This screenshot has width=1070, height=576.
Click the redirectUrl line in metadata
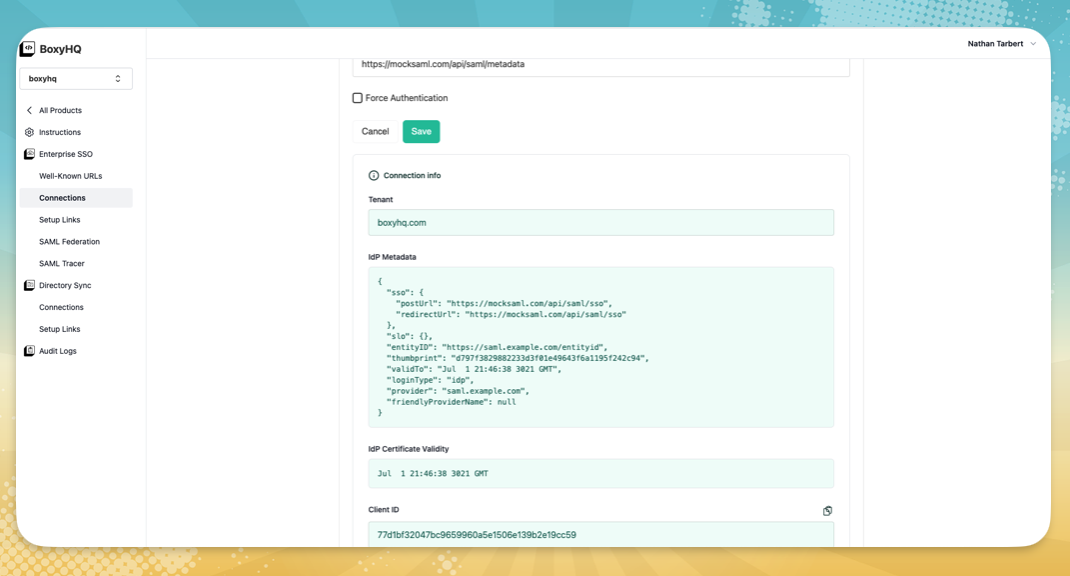tap(510, 315)
